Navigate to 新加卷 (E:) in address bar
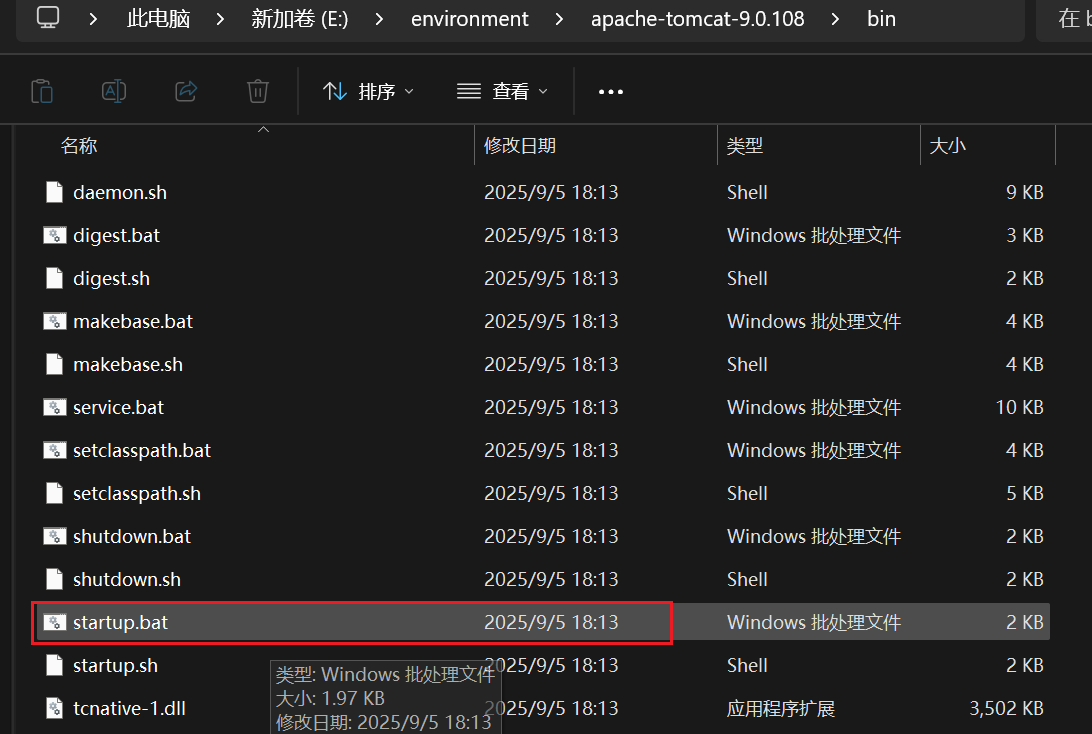The image size is (1092, 734). [x=299, y=19]
